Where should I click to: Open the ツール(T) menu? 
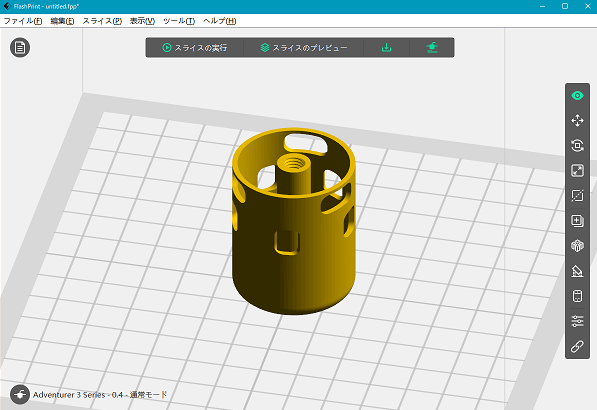tap(179, 21)
